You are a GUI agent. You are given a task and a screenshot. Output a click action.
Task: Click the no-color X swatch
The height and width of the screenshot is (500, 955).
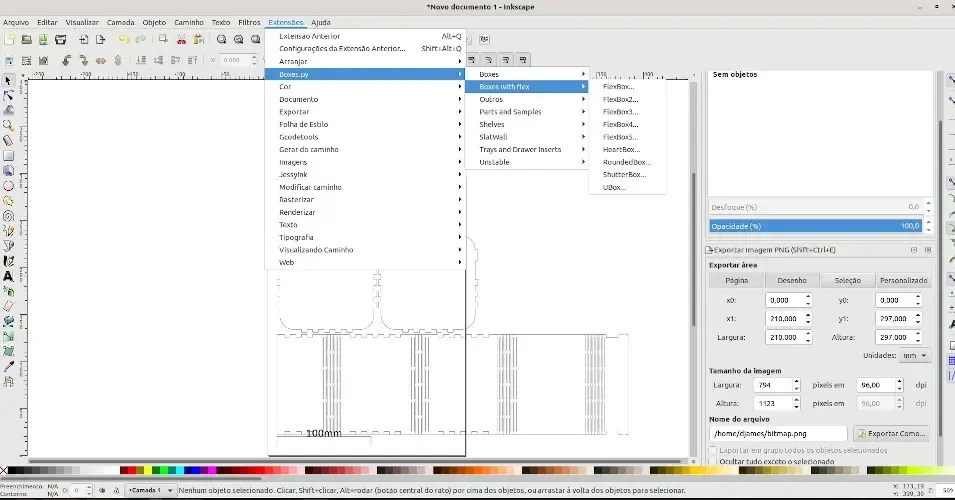[x=4, y=470]
